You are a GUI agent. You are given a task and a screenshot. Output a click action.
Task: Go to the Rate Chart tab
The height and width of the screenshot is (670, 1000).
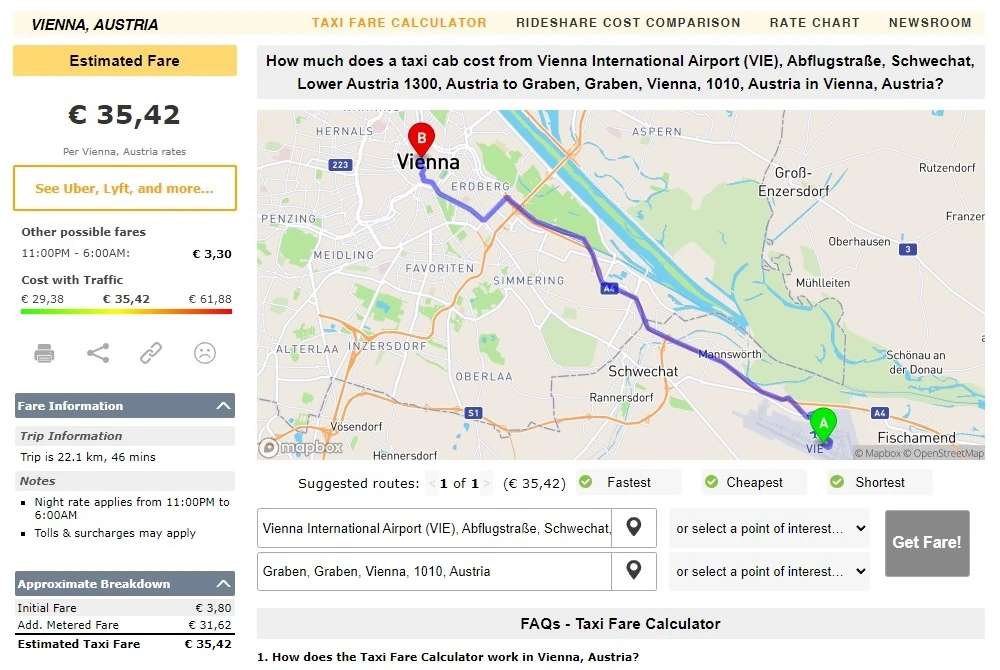pyautogui.click(x=814, y=23)
